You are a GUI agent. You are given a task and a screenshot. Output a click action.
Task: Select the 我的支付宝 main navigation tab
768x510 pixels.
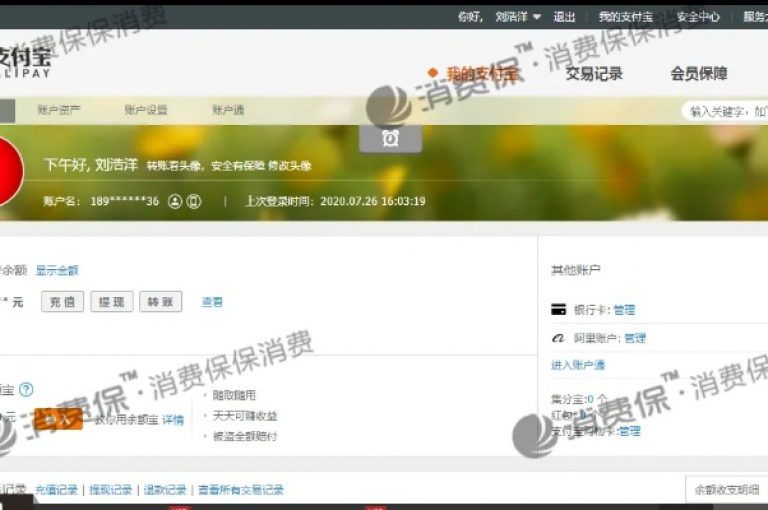(x=481, y=74)
